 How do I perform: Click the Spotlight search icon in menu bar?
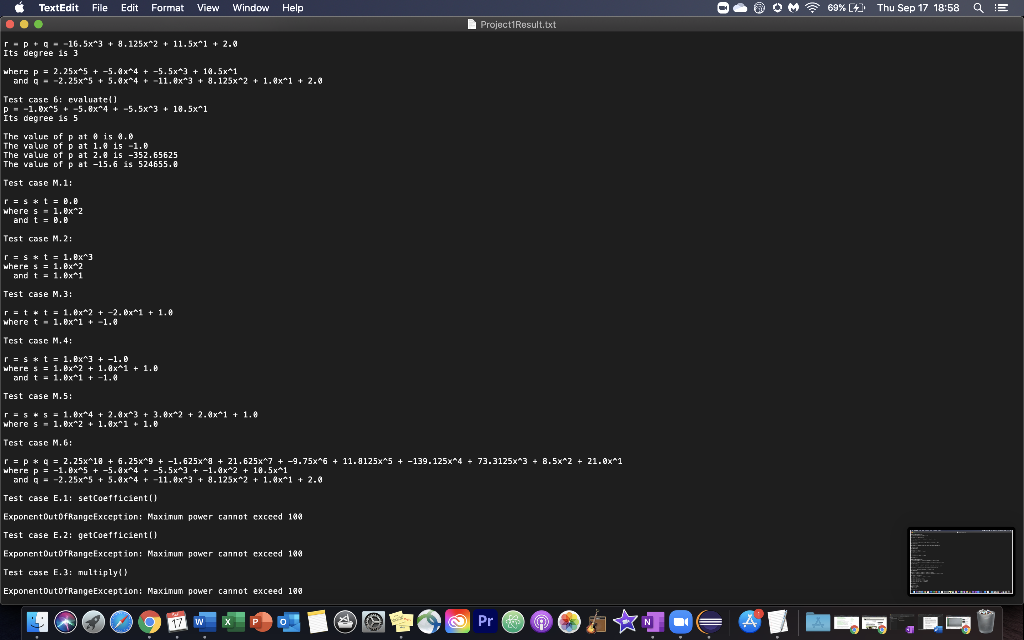click(x=978, y=8)
